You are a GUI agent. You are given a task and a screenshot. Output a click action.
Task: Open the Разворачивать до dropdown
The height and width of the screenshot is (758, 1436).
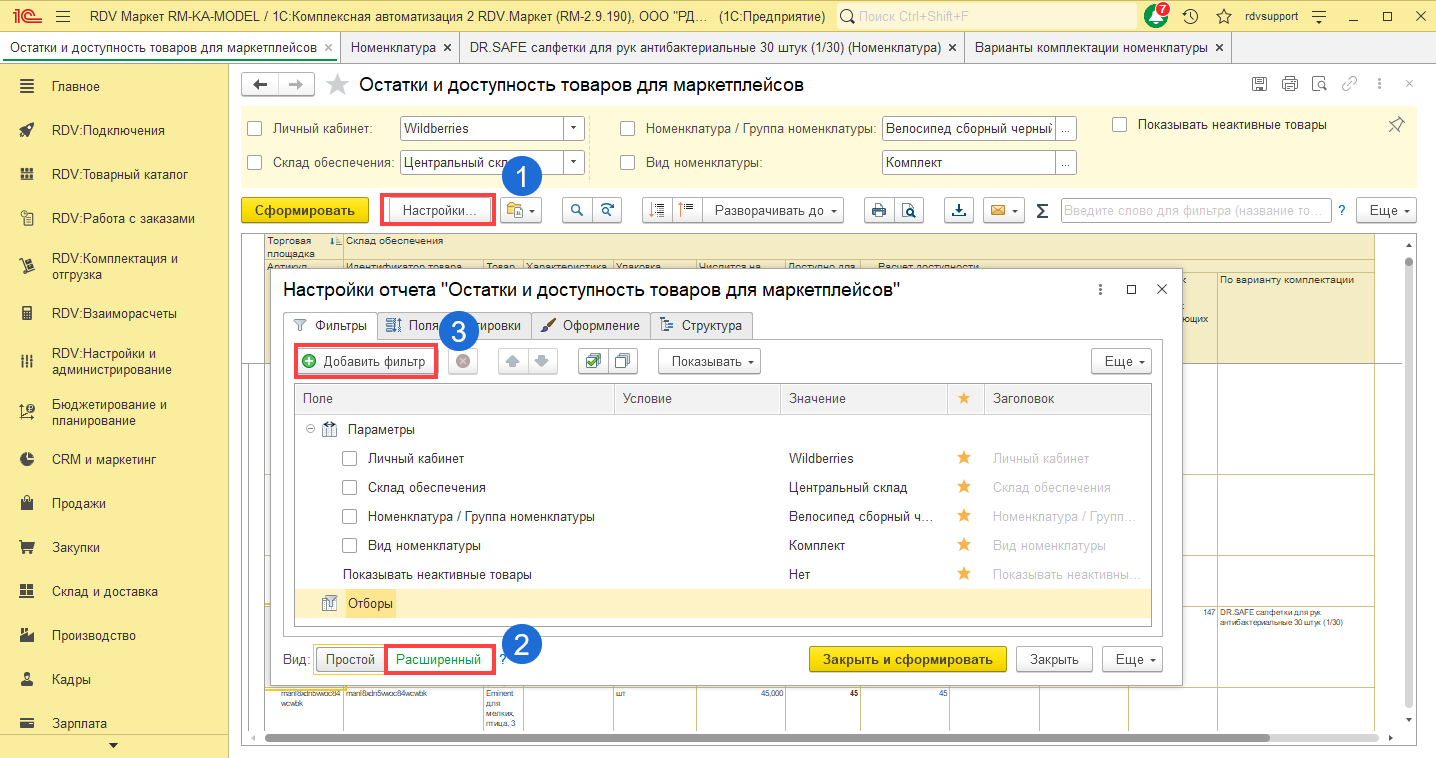[x=772, y=210]
